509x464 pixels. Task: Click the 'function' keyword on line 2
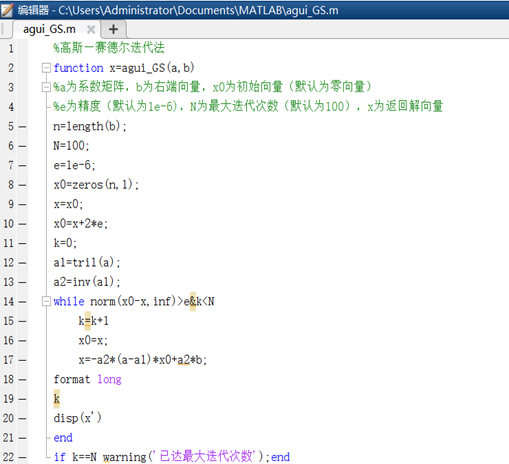78,68
